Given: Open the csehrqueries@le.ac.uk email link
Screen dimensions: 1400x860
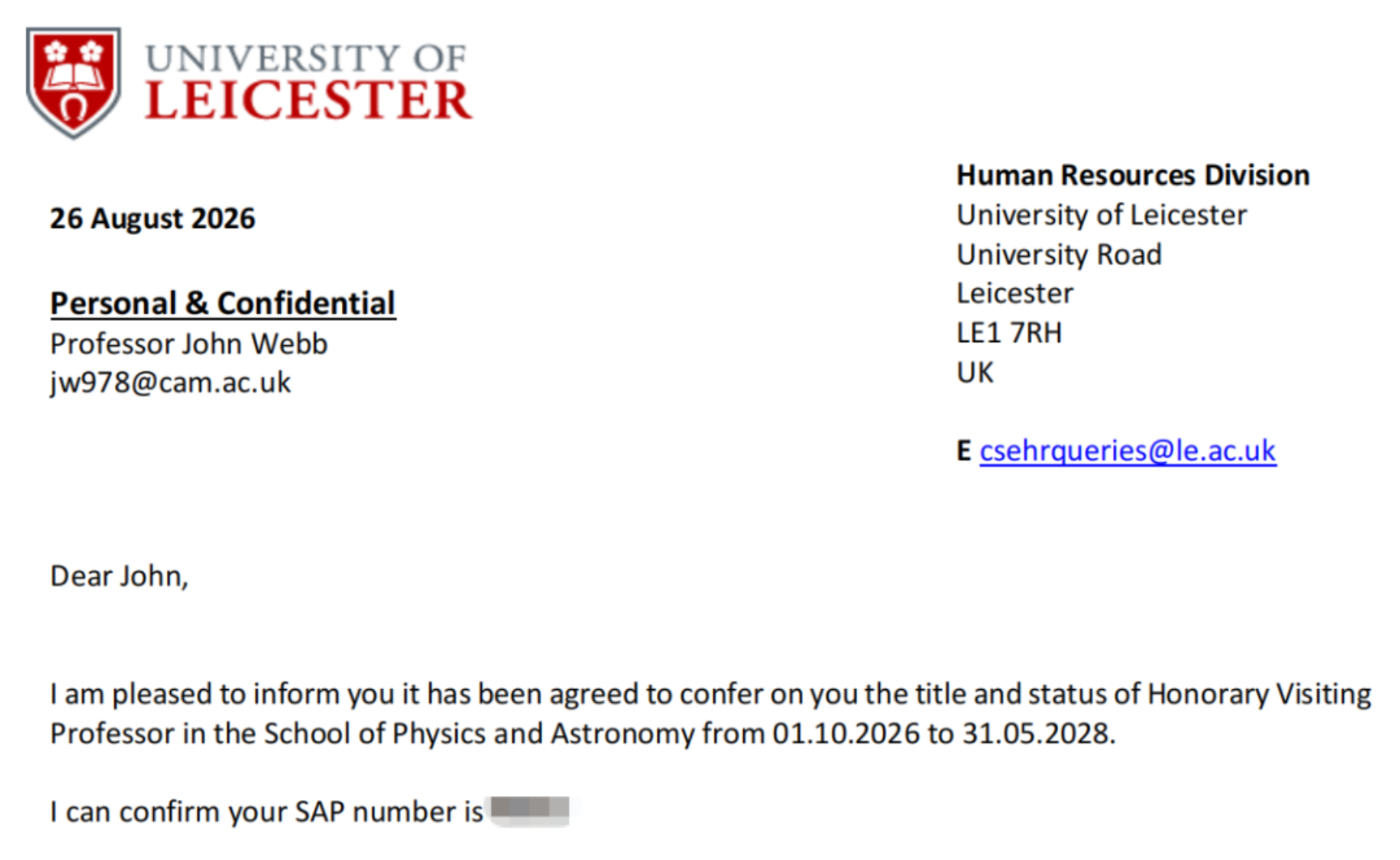Looking at the screenshot, I should [1127, 451].
